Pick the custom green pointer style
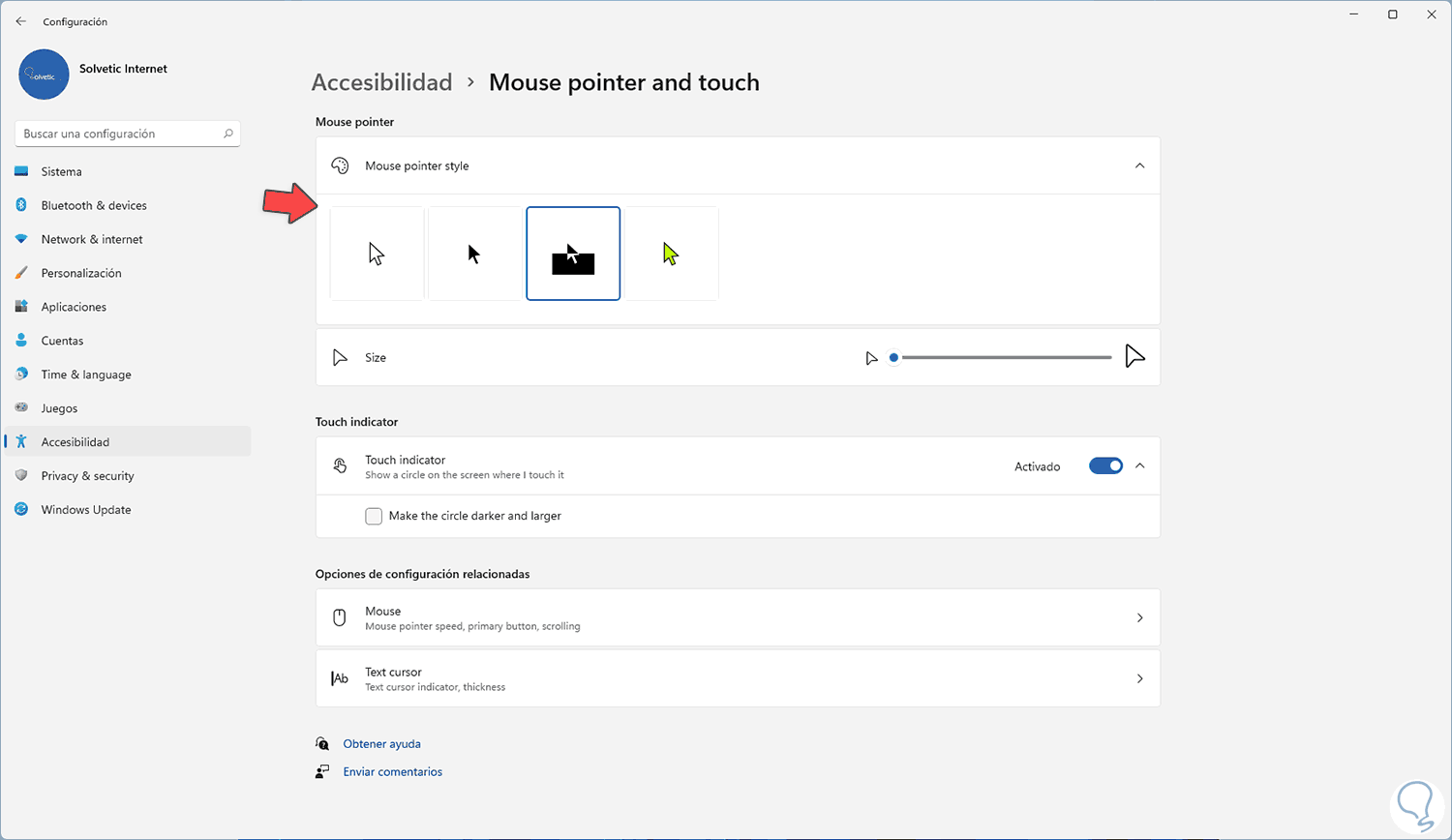 (671, 254)
